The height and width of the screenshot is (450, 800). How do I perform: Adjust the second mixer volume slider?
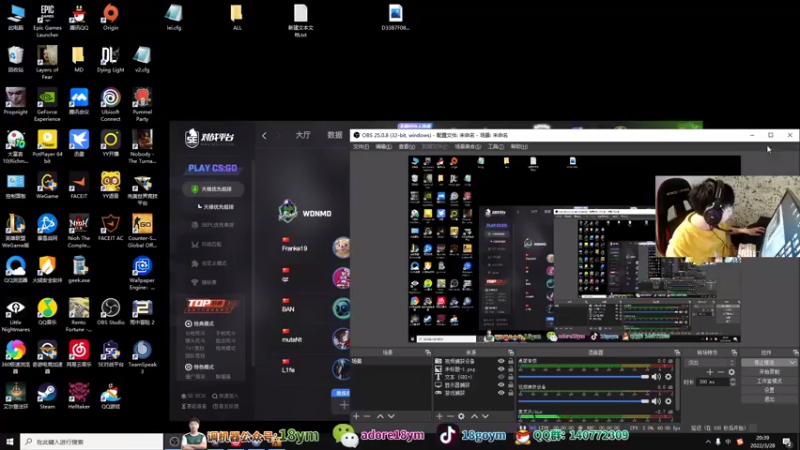tap(583, 402)
